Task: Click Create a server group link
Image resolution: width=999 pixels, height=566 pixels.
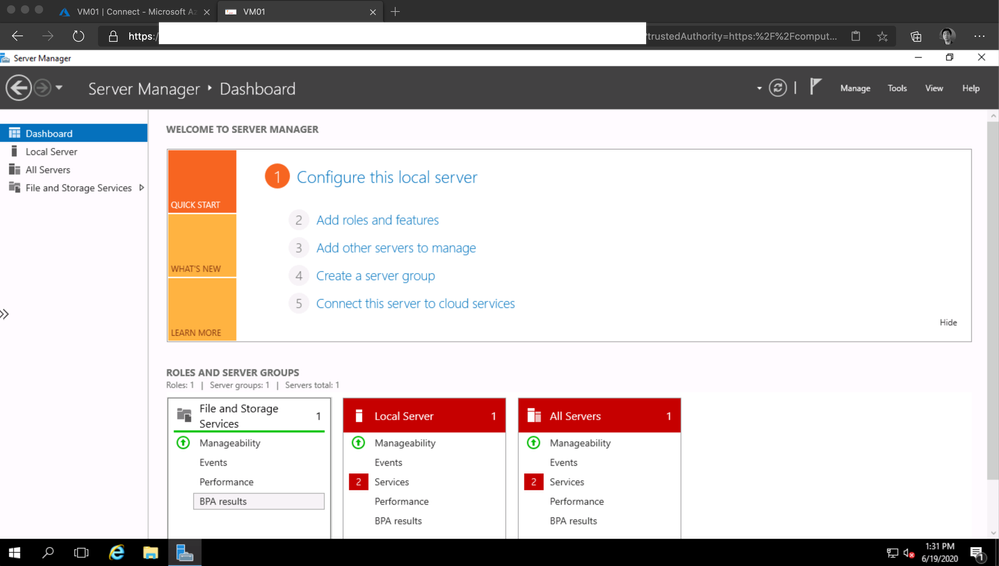Action: (375, 276)
